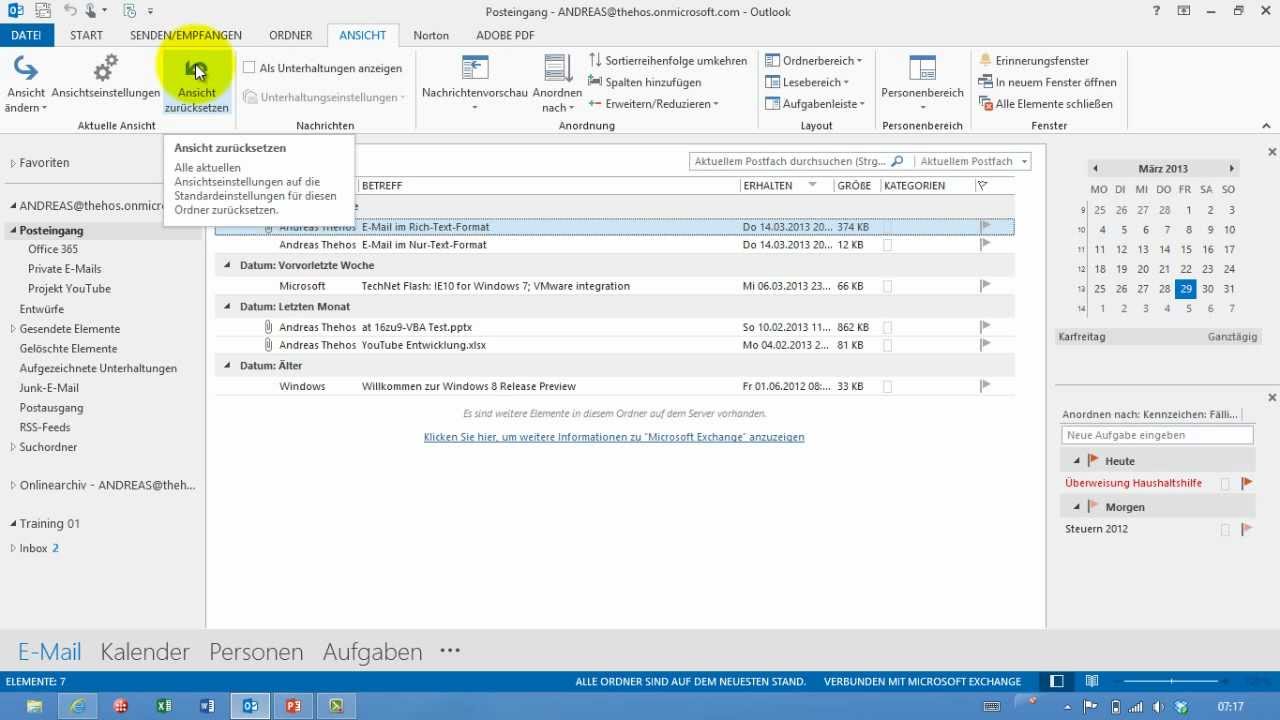Image resolution: width=1280 pixels, height=720 pixels.
Task: Click Erinnerungsfenster bell icon
Action: pos(986,61)
